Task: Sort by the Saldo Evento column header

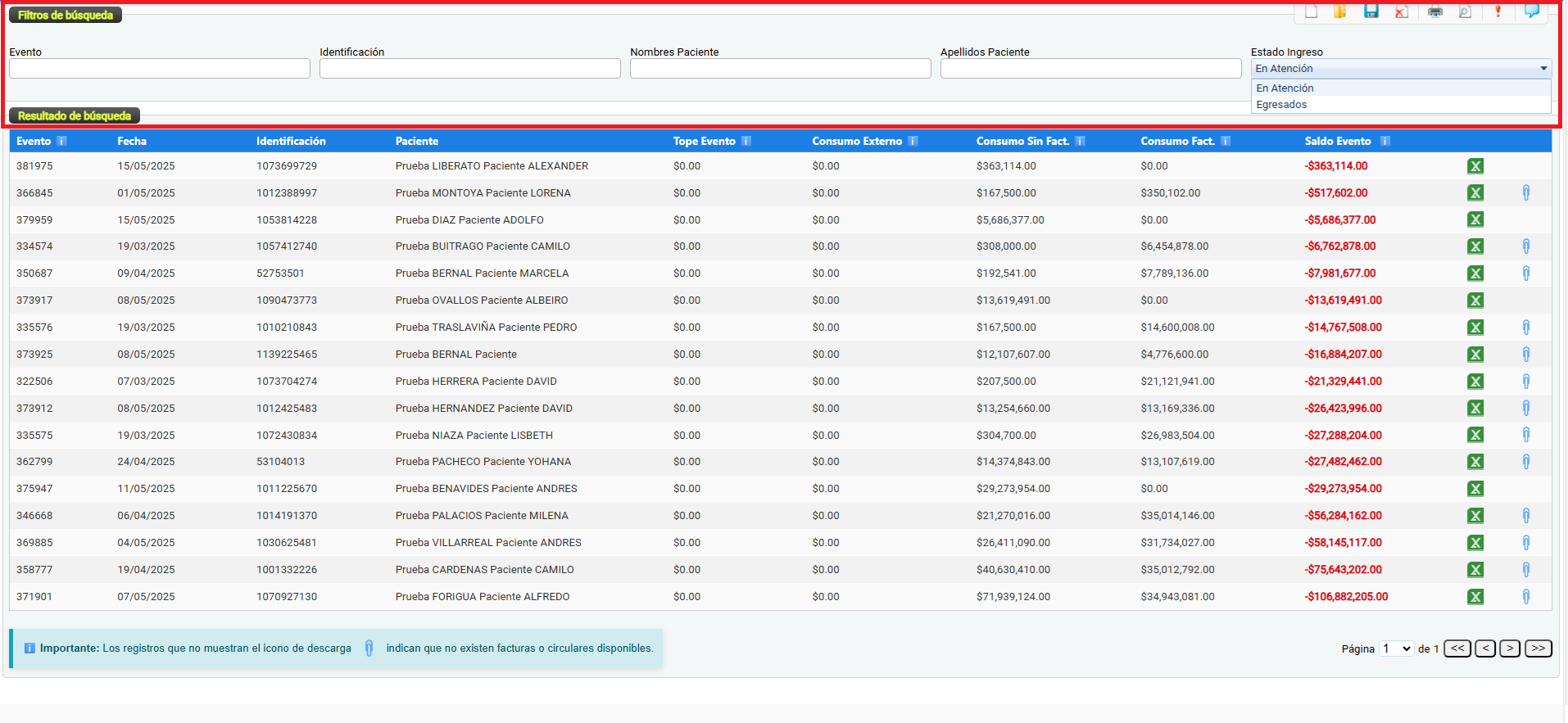Action: (1338, 141)
